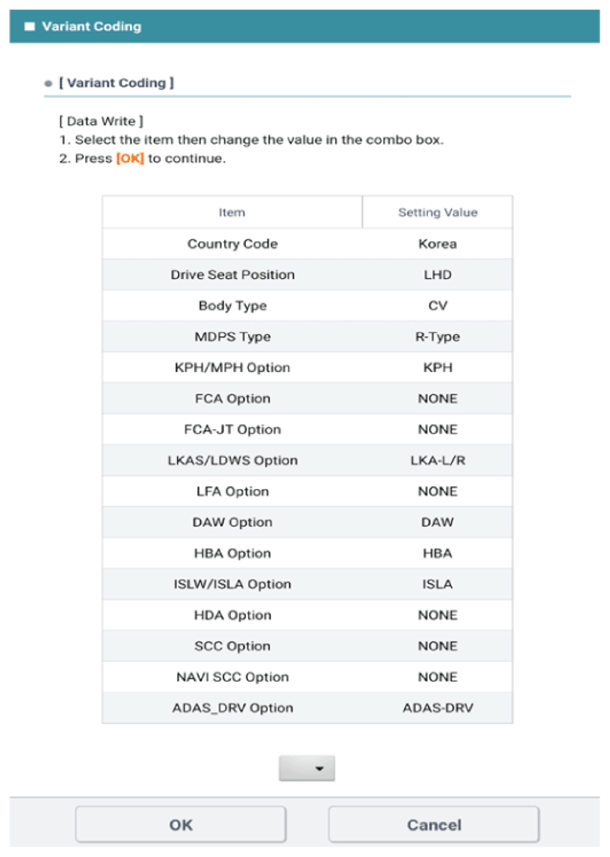This screenshot has width=610, height=857.
Task: Choose the DAW Option item
Action: click(x=232, y=522)
